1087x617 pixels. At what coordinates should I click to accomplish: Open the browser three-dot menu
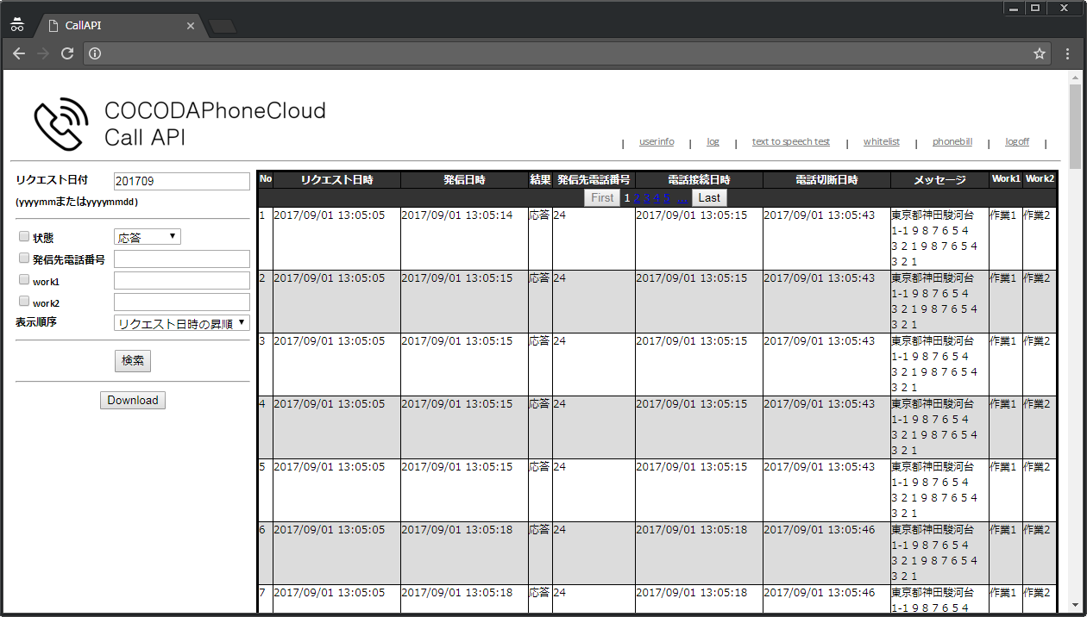coord(1068,53)
